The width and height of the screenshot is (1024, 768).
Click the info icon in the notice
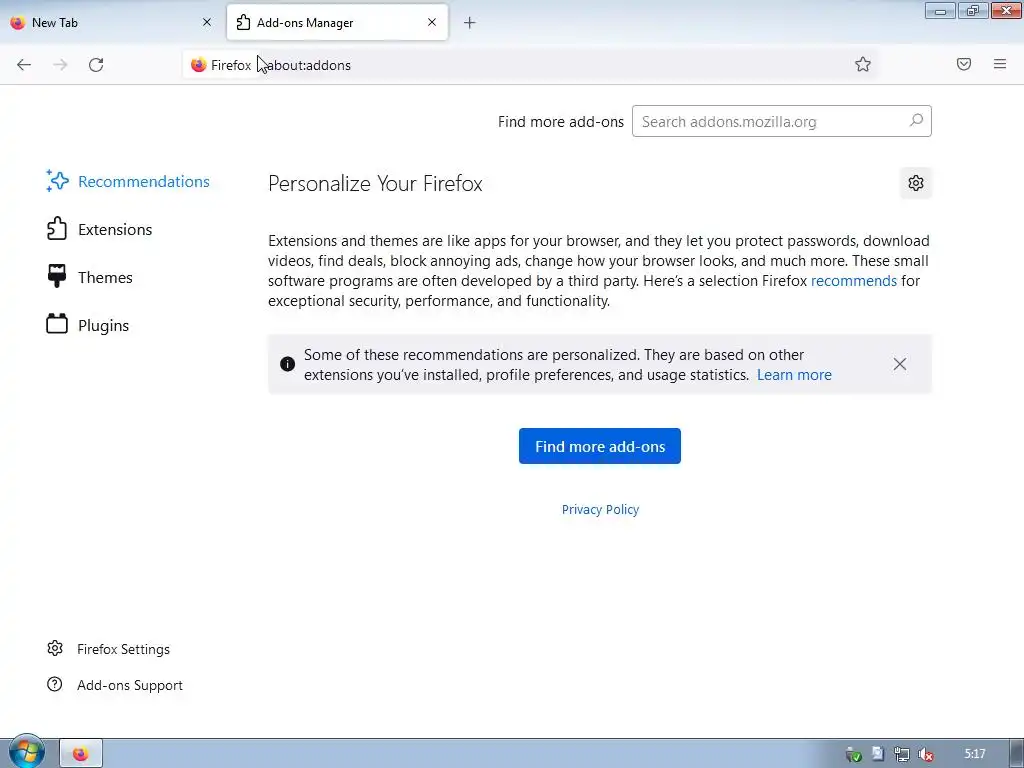coord(287,364)
